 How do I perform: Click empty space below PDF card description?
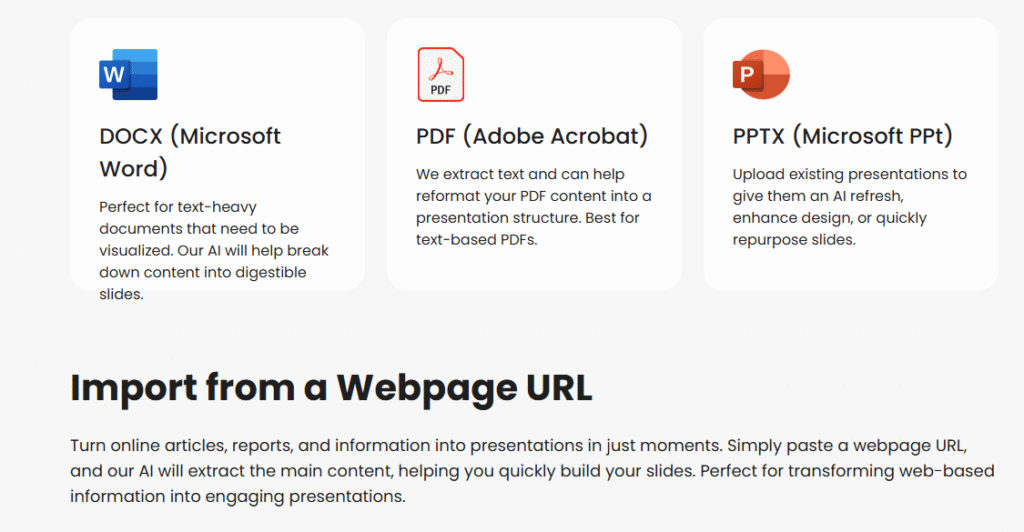[x=534, y=270]
